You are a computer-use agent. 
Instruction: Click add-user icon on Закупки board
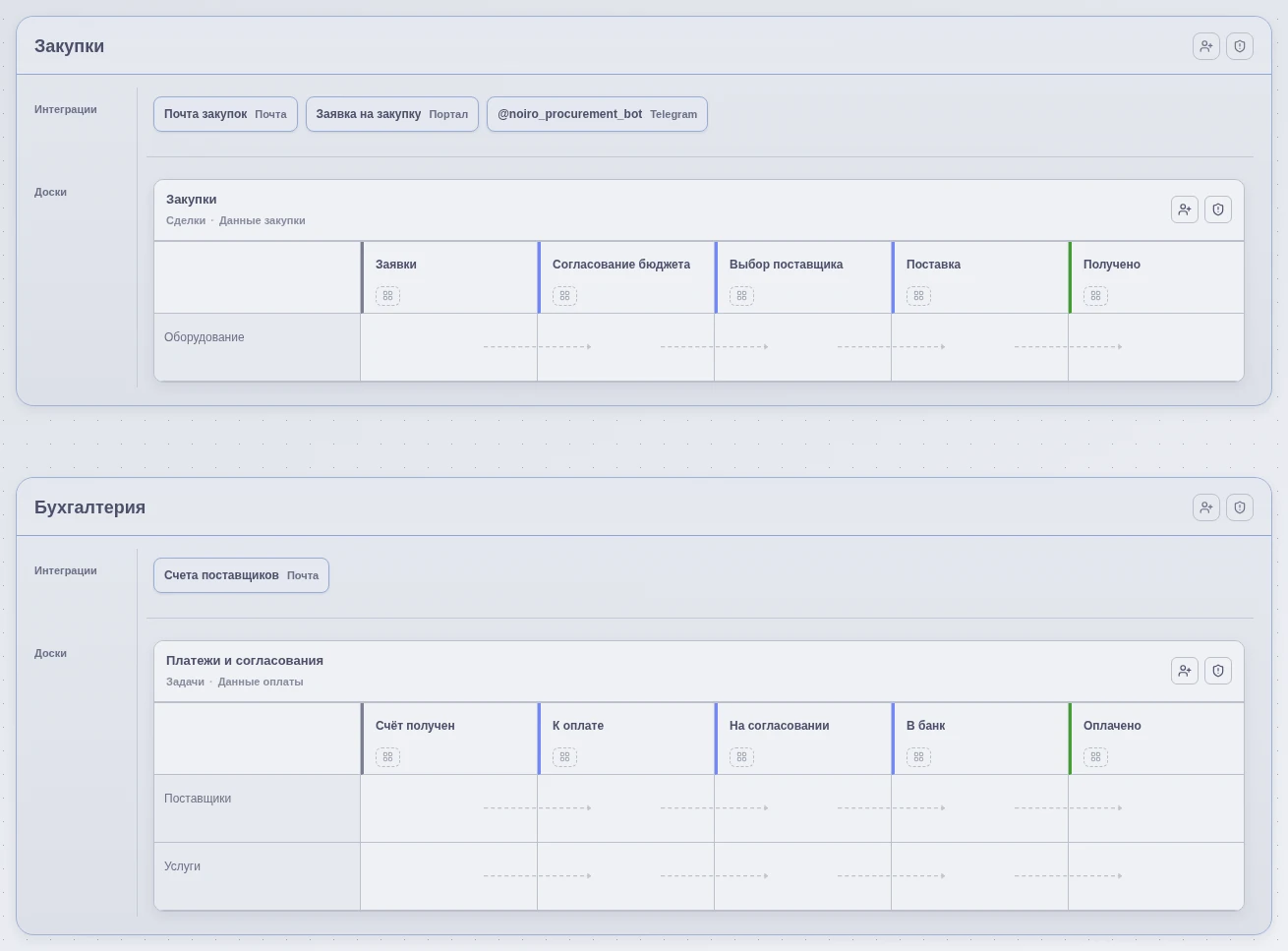(1185, 209)
